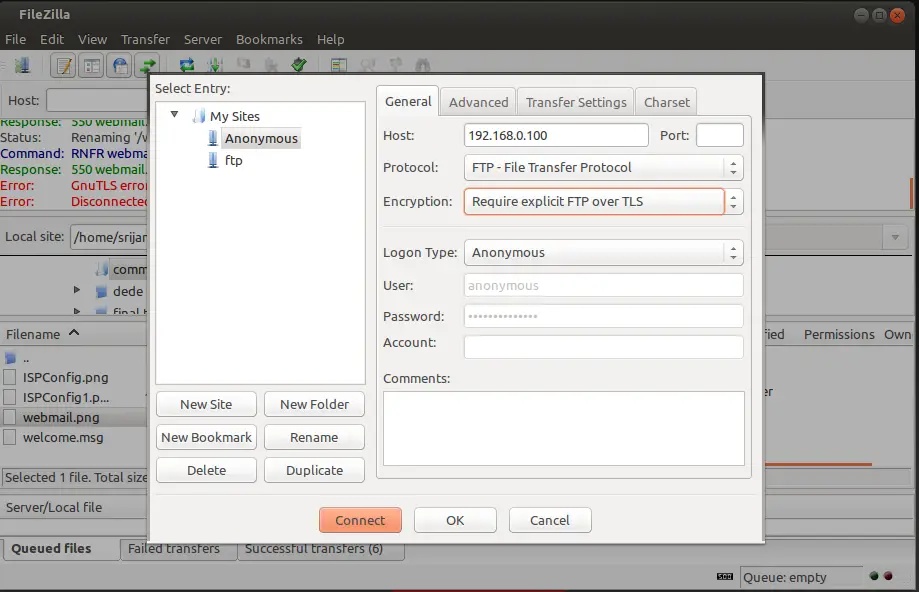Refresh file and folder lists icon
Viewport: 919px width, 592px height.
pos(187,65)
